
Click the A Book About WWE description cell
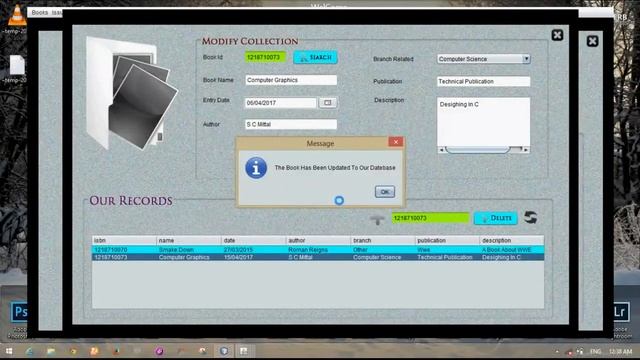[511, 249]
